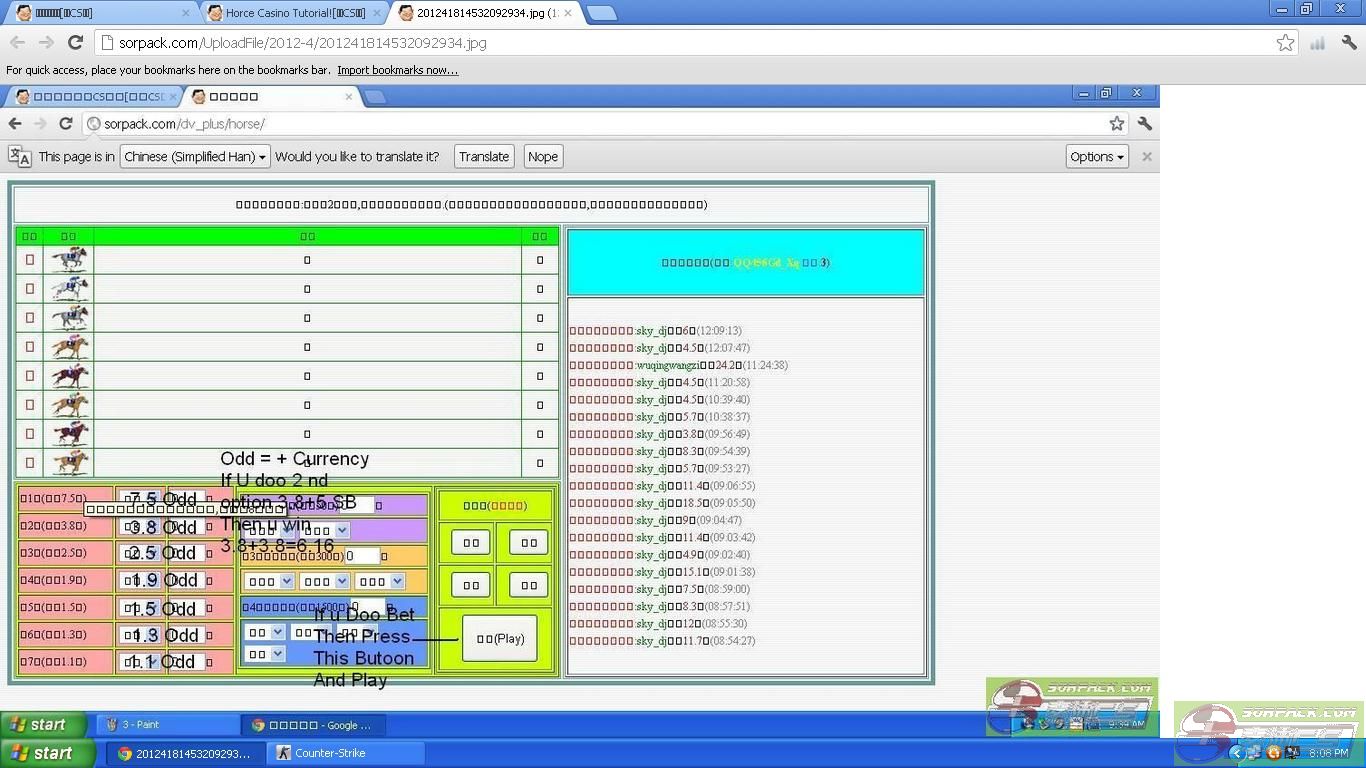This screenshot has height=768, width=1366.
Task: Click the address bar showing sorpack.com/UploadFile URL
Action: pyautogui.click(x=680, y=43)
